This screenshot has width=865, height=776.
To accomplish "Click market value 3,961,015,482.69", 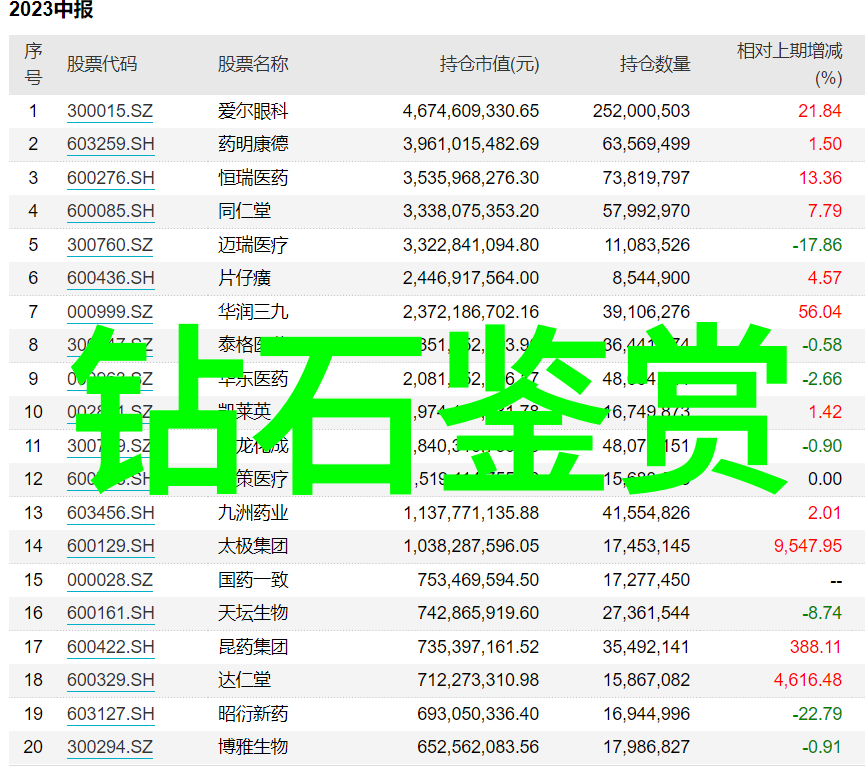I will pos(471,145).
